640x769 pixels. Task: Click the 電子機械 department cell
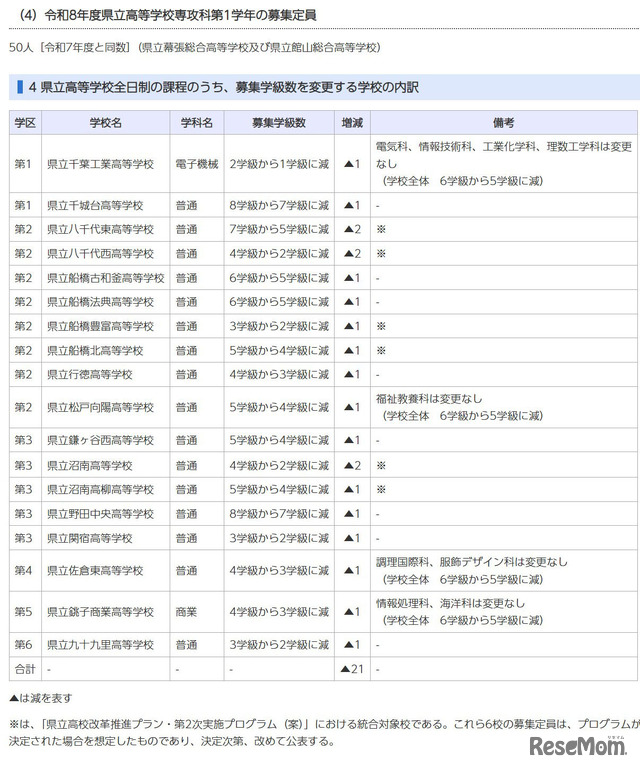click(x=197, y=164)
